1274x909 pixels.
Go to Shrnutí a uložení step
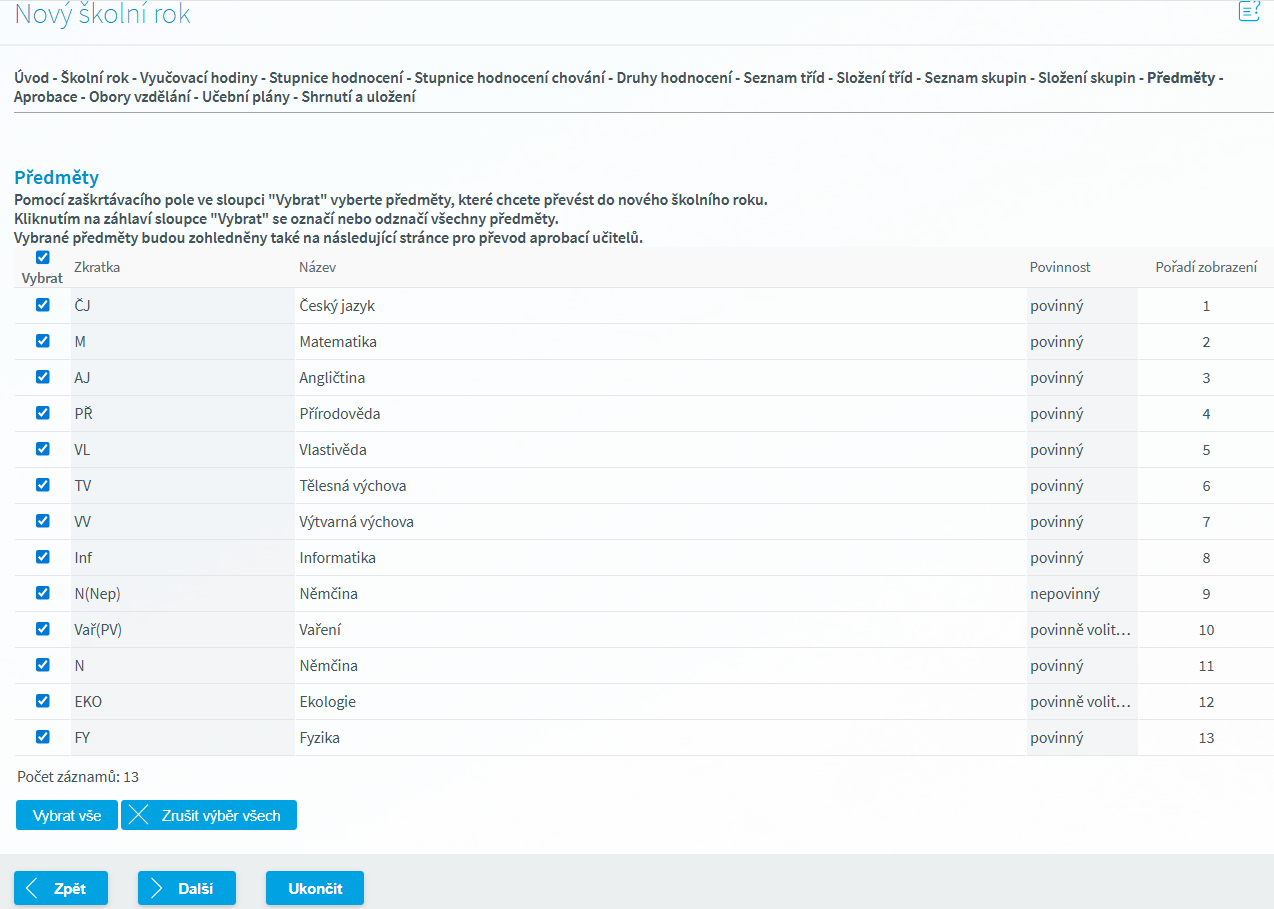359,97
